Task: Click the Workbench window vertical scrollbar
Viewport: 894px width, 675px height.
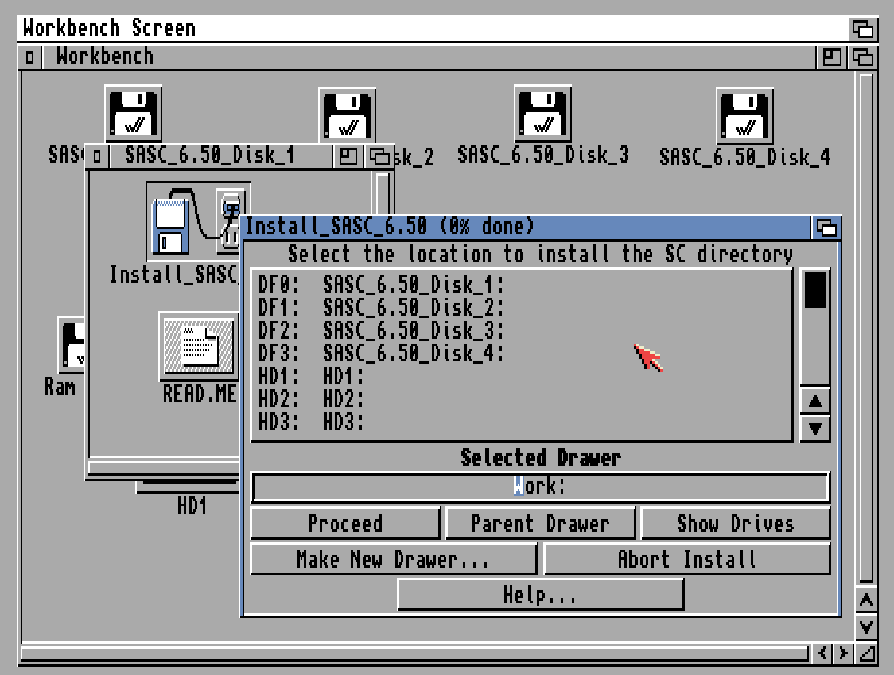Action: pyautogui.click(x=867, y=328)
